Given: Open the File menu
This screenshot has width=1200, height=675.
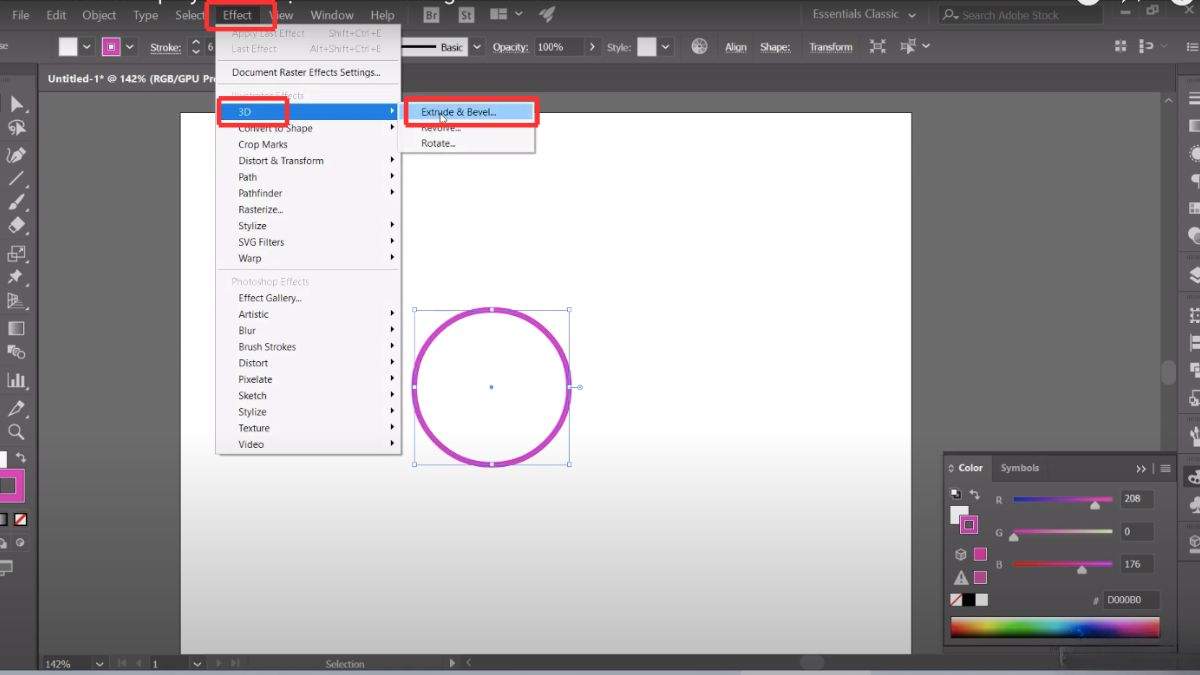Looking at the screenshot, I should pos(21,15).
